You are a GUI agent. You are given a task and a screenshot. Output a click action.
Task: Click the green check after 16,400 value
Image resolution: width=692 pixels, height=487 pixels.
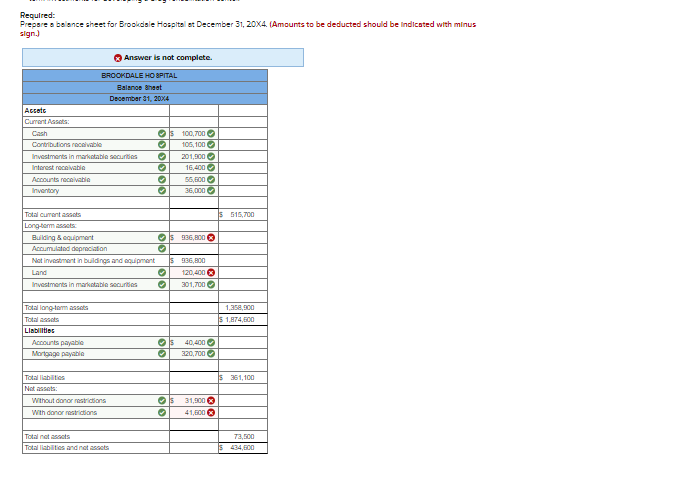(x=211, y=167)
